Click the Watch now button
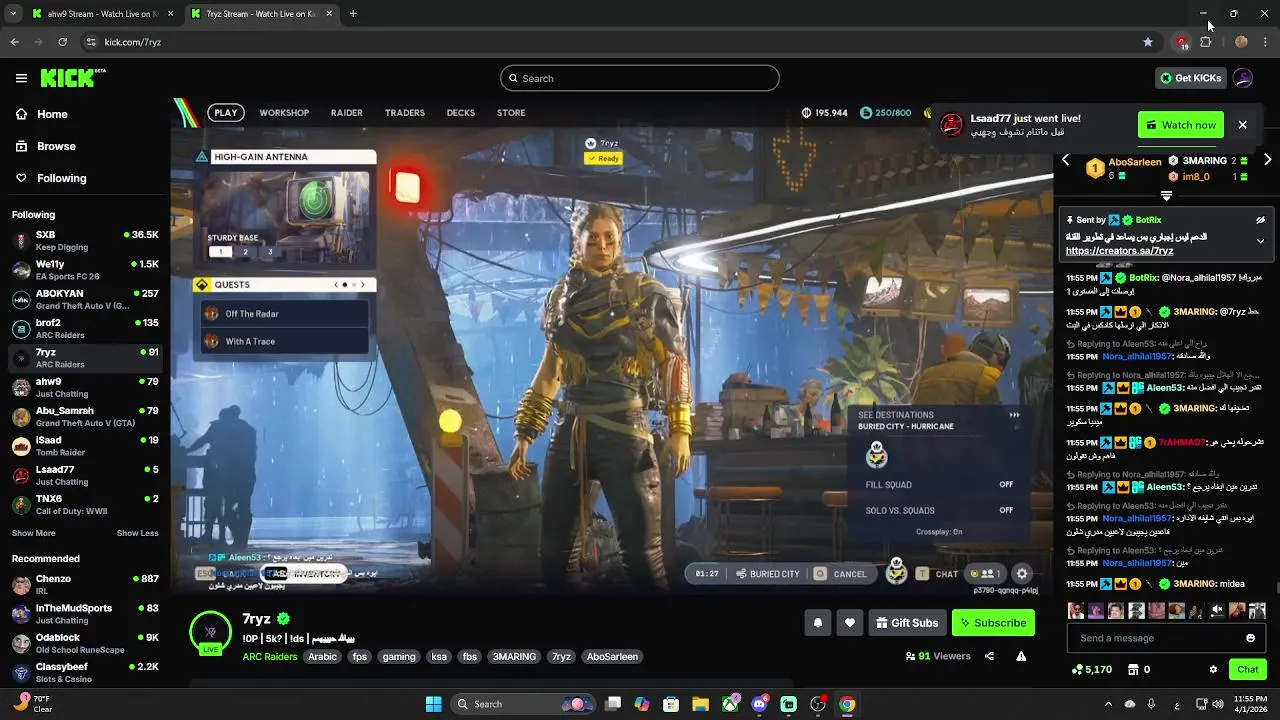 (1181, 125)
